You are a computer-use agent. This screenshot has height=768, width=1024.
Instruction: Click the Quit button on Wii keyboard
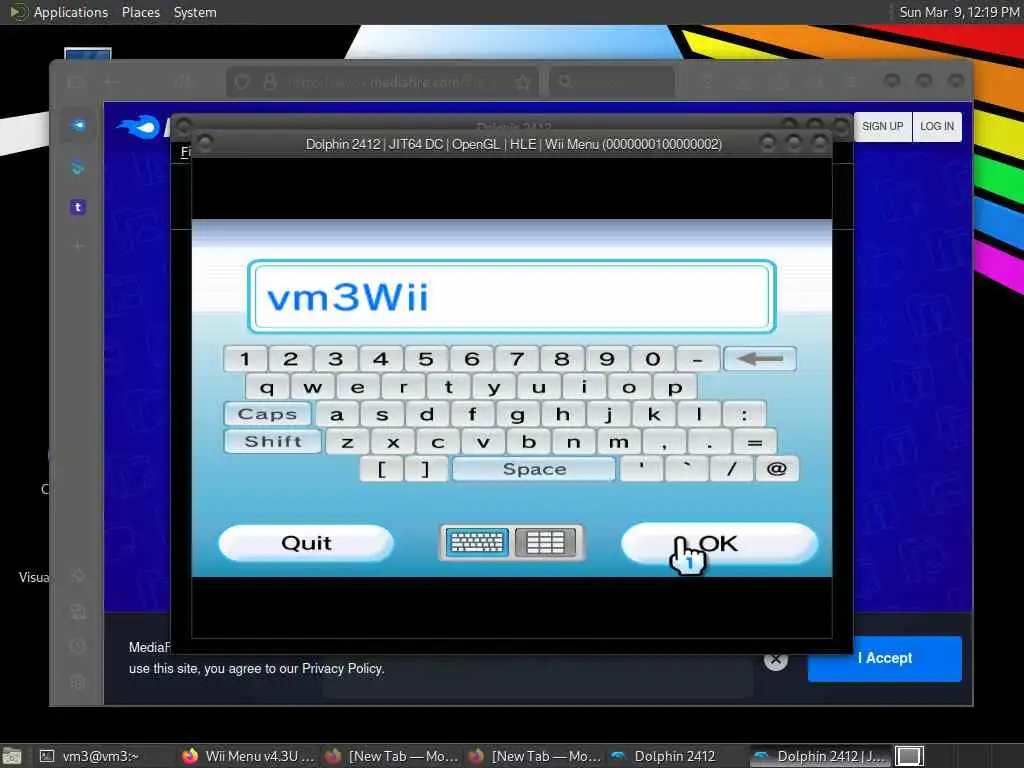point(306,543)
